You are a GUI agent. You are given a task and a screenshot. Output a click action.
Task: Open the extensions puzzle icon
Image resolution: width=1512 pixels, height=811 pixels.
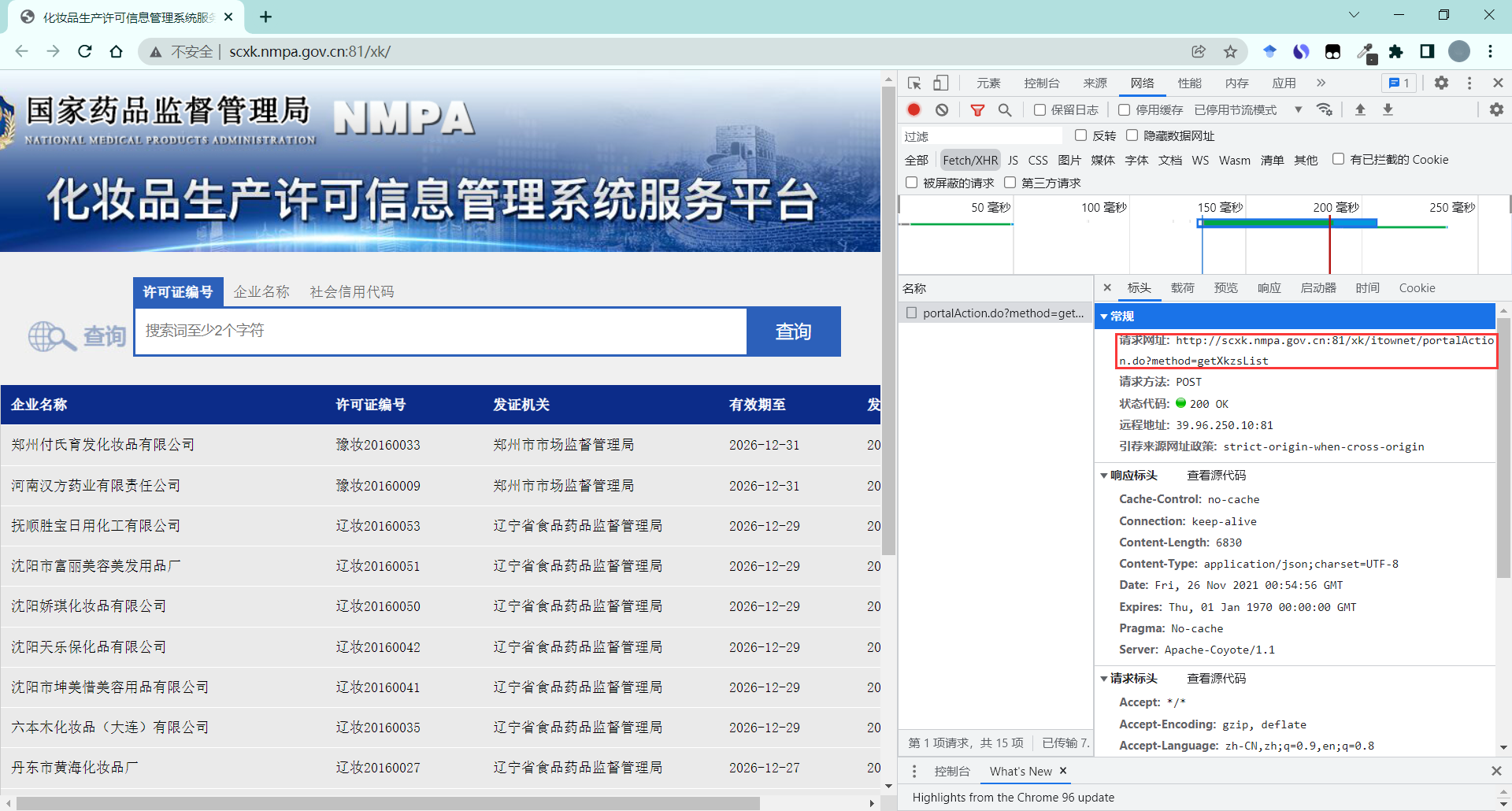click(x=1395, y=51)
